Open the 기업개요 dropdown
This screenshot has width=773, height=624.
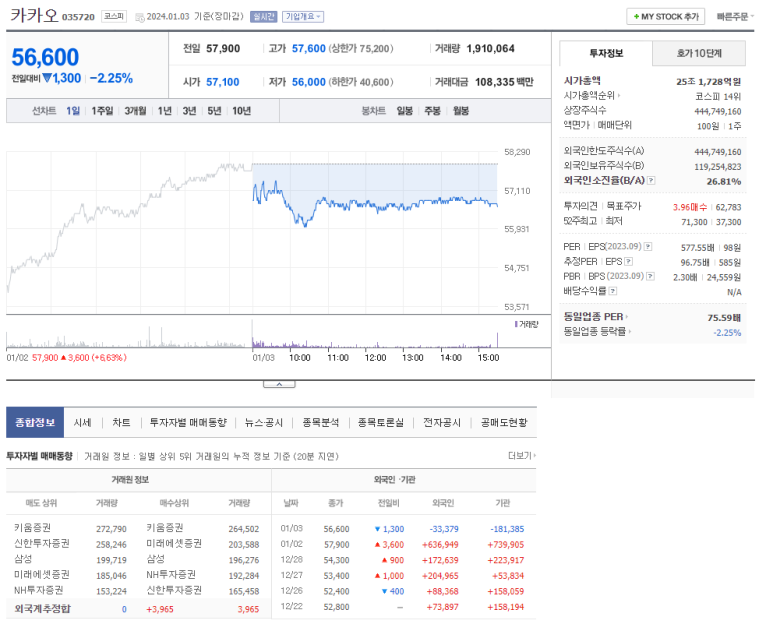(302, 17)
